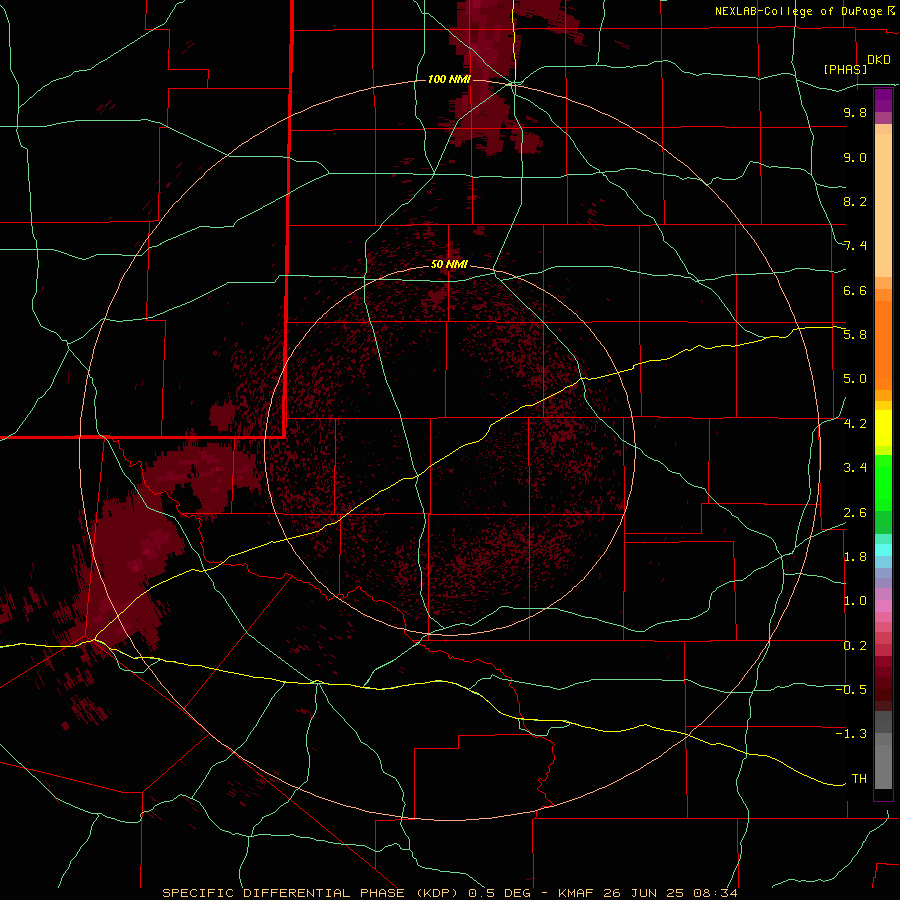
Task: Pick the bright green color scale segment
Action: (883, 482)
